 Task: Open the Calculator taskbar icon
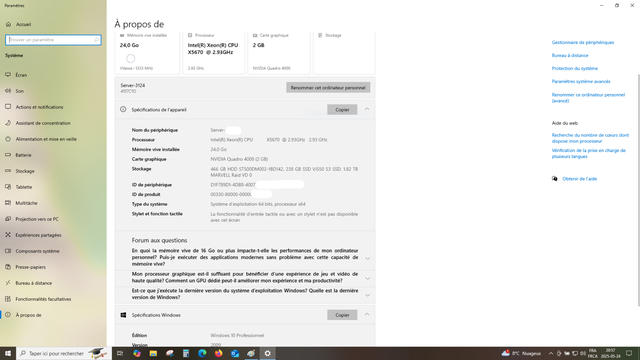click(186, 353)
